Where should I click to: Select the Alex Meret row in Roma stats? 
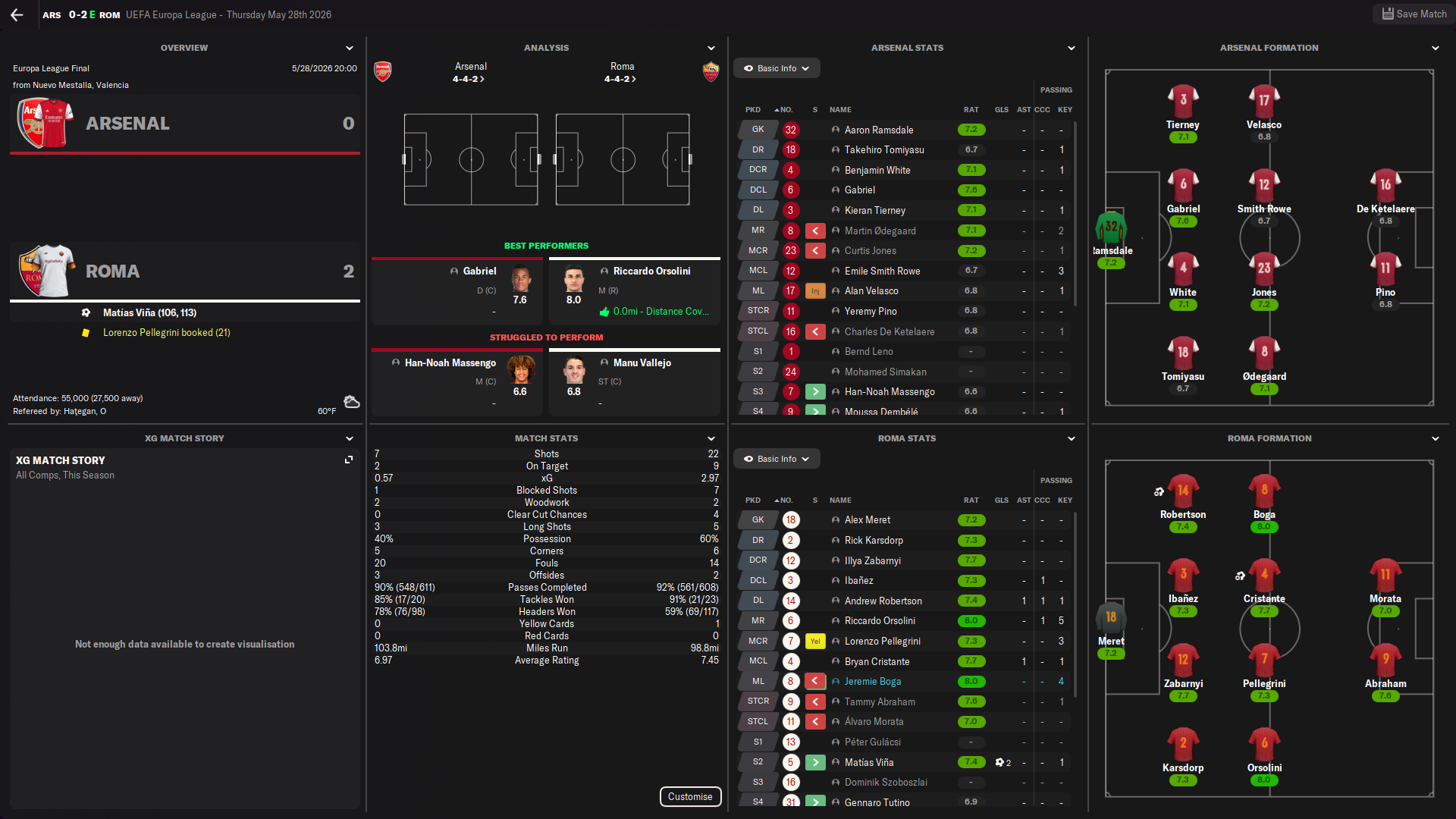904,519
